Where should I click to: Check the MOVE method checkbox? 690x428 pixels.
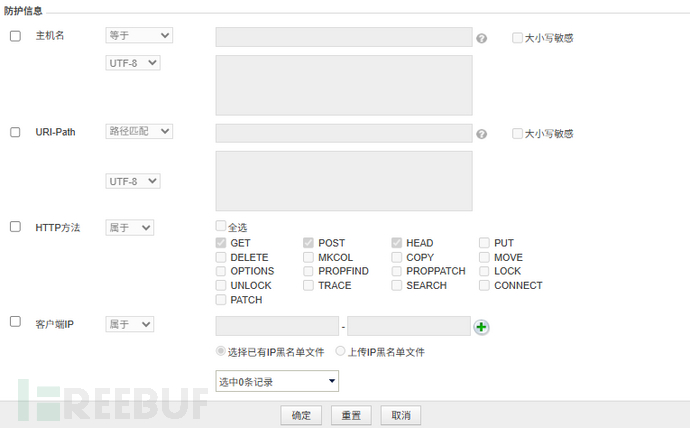[x=484, y=257]
